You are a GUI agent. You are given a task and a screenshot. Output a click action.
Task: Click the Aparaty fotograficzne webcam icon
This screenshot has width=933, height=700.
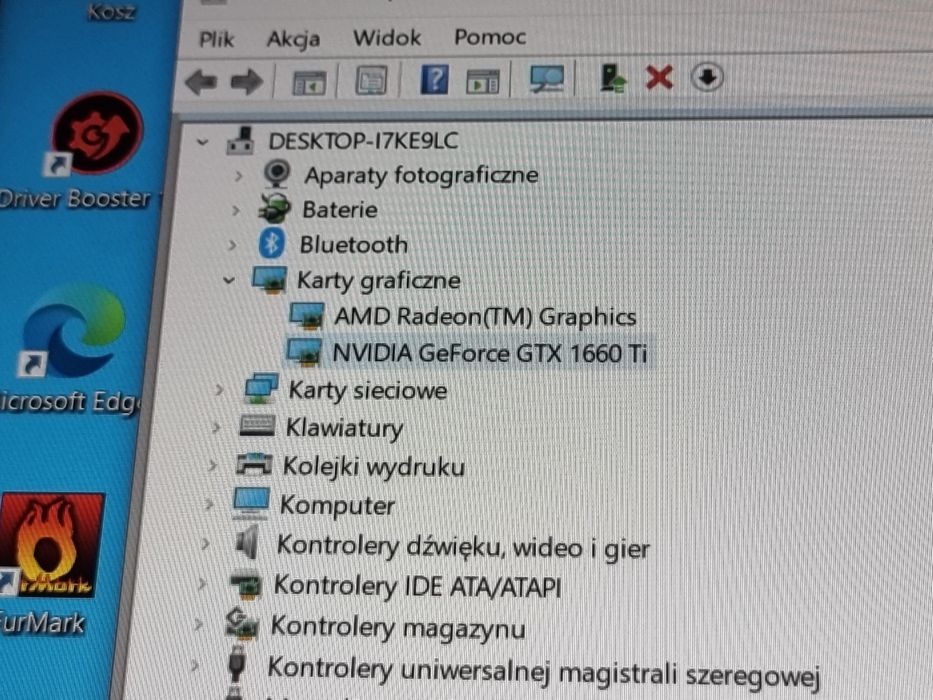click(277, 174)
